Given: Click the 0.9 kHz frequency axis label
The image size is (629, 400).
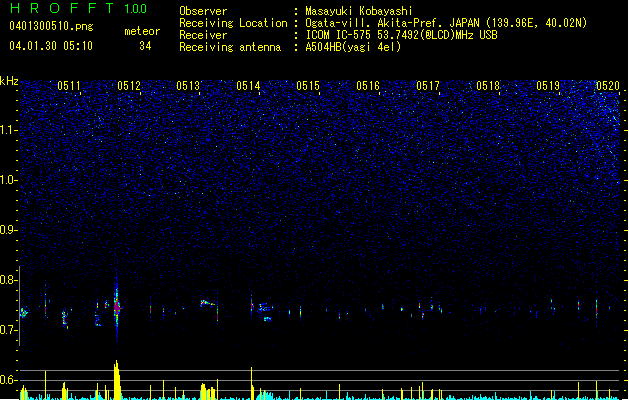Looking at the screenshot, I should 9,230.
